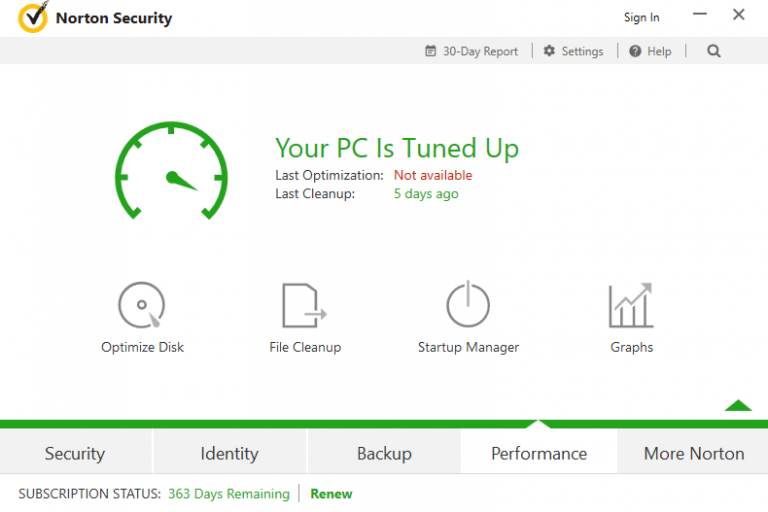Select the Performance tab
Viewport: 768px width, 512px height.
539,453
